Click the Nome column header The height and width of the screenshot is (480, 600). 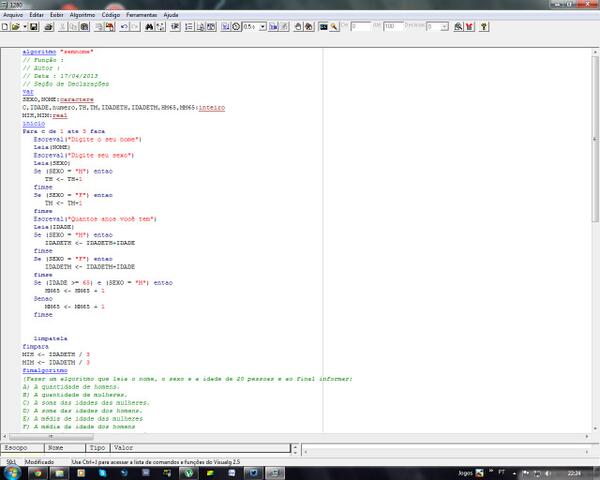65,448
